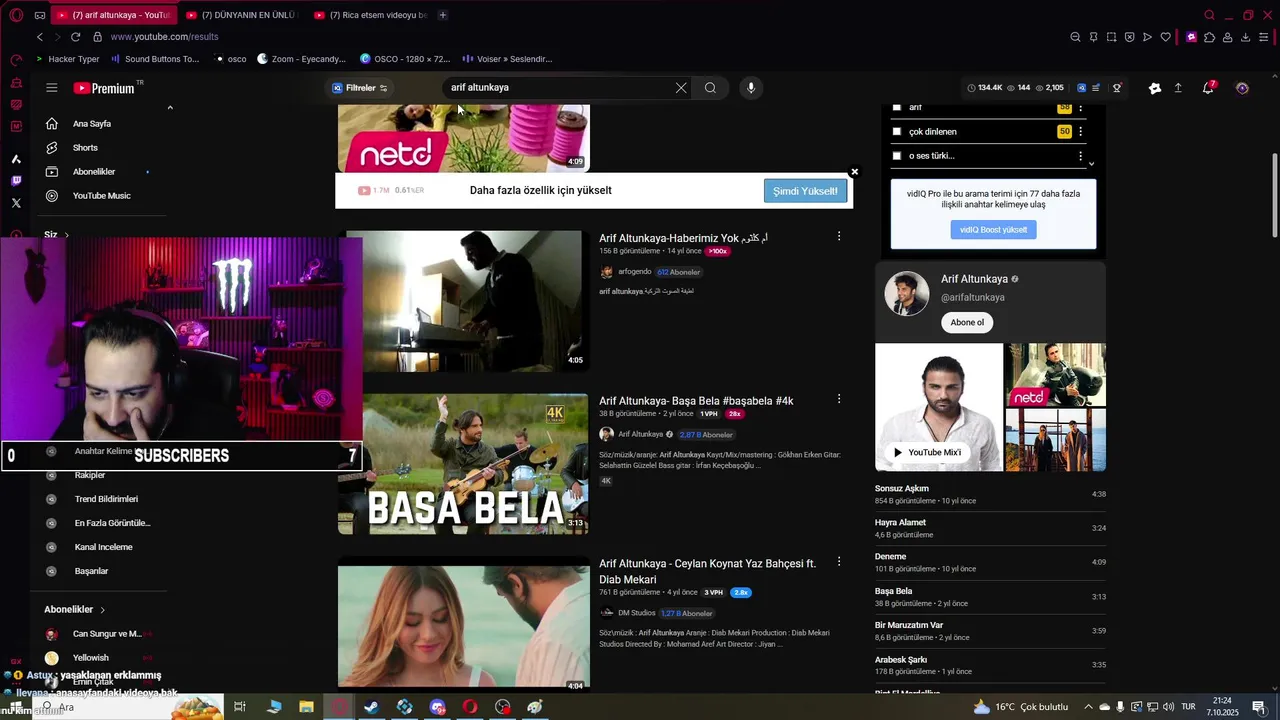1280x720 pixels.
Task: Open browser extensions puzzle icon
Action: tap(1209, 37)
